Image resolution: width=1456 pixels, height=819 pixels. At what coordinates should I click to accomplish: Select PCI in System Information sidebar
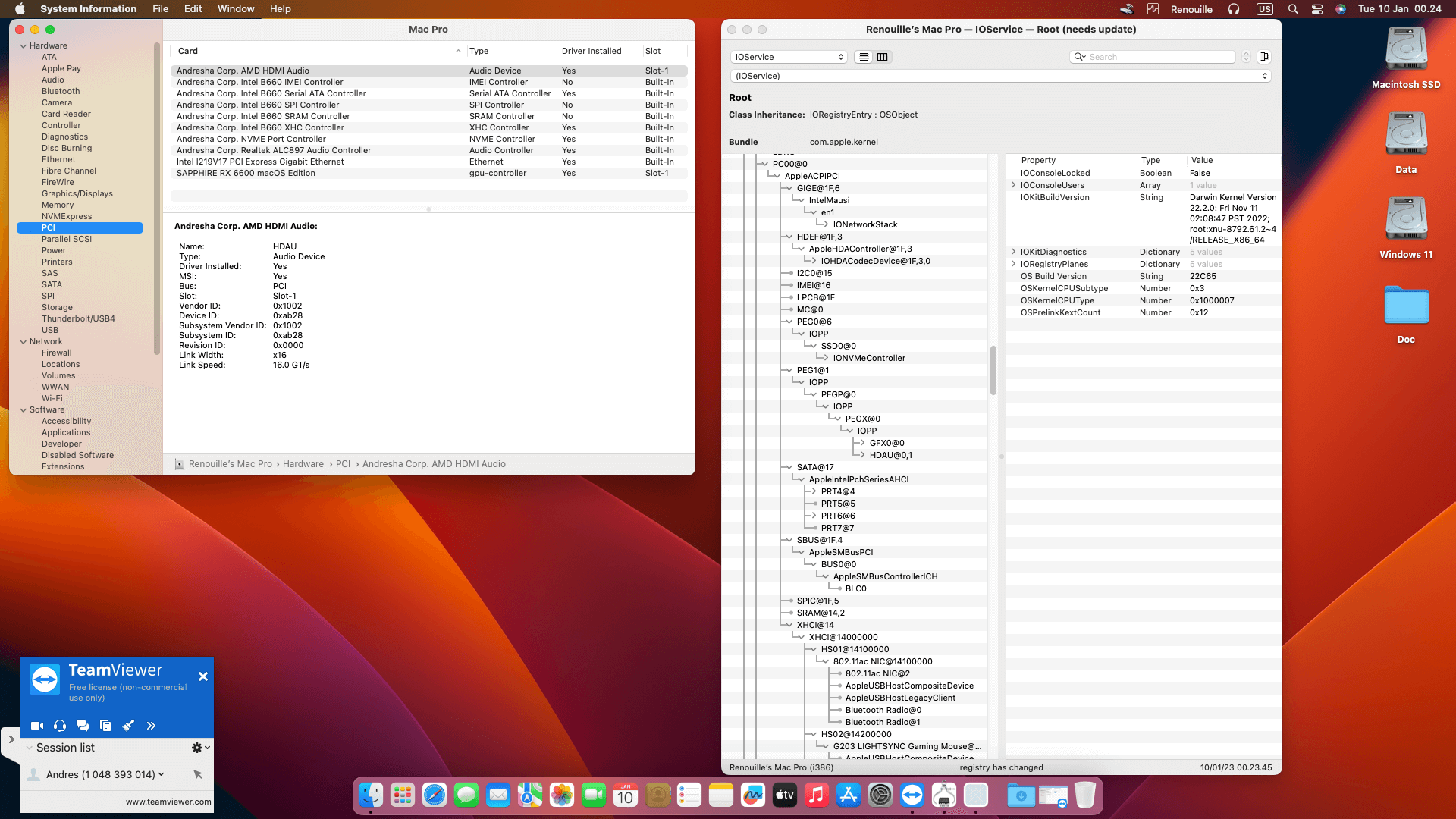click(80, 227)
